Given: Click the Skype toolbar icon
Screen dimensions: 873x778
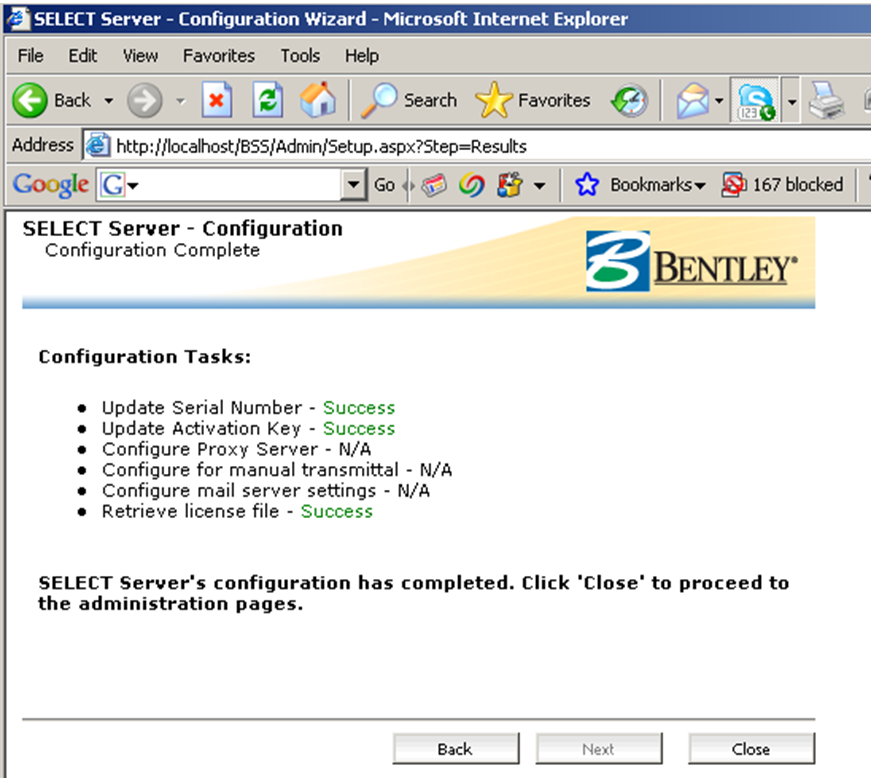Looking at the screenshot, I should pyautogui.click(x=756, y=101).
